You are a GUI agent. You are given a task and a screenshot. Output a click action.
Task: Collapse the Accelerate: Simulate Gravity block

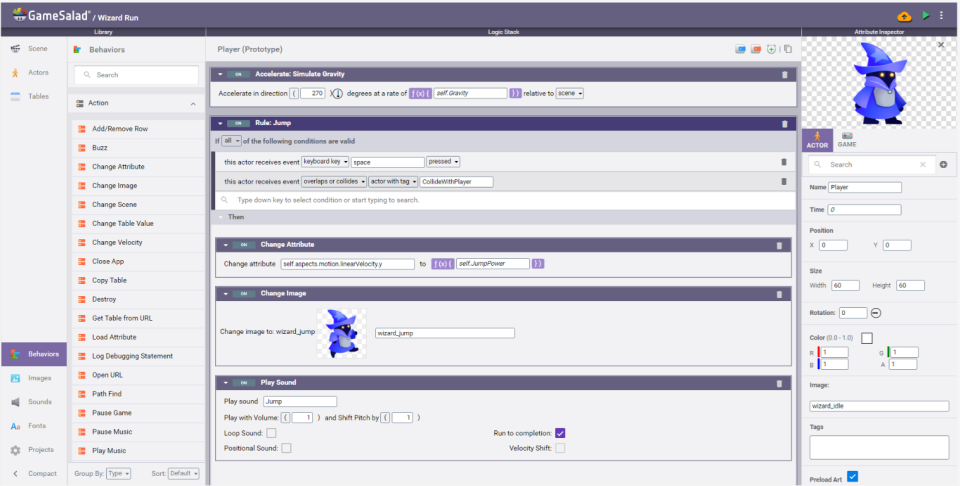pyautogui.click(x=220, y=74)
